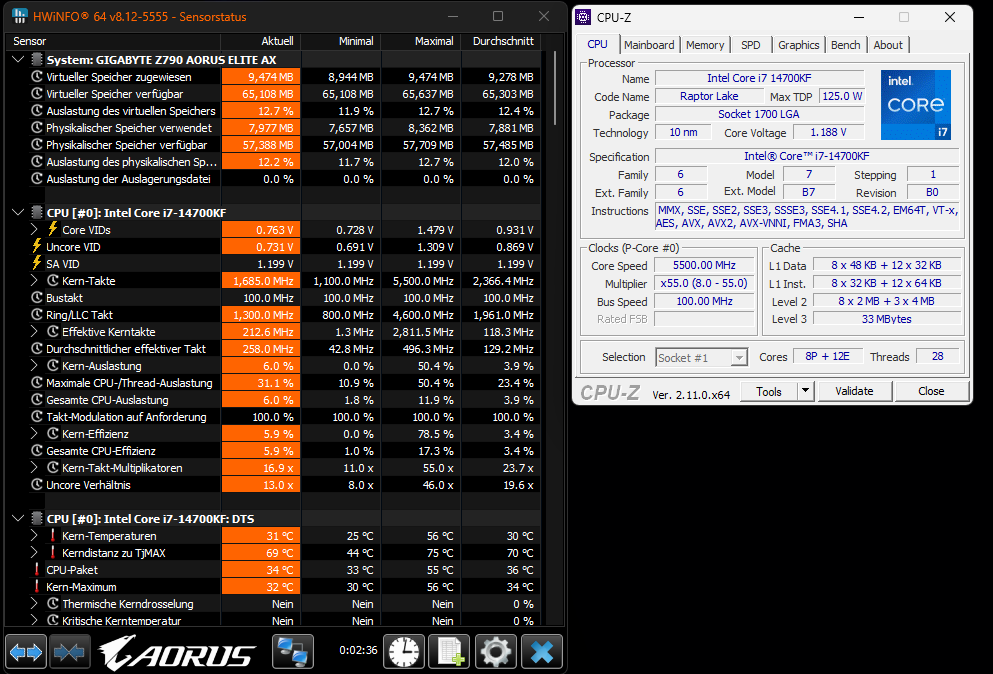Click the expand columns arrows icon in HWiNFO toolbar
This screenshot has width=993, height=674.
[x=26, y=652]
